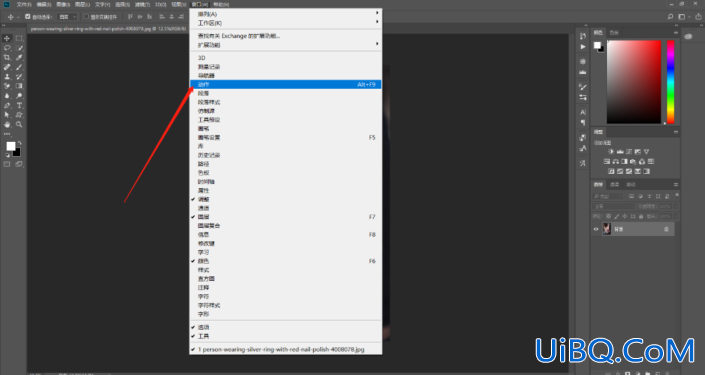Choose 动作 Alt+F9 from the menu
This screenshot has width=705, height=375.
pos(286,85)
